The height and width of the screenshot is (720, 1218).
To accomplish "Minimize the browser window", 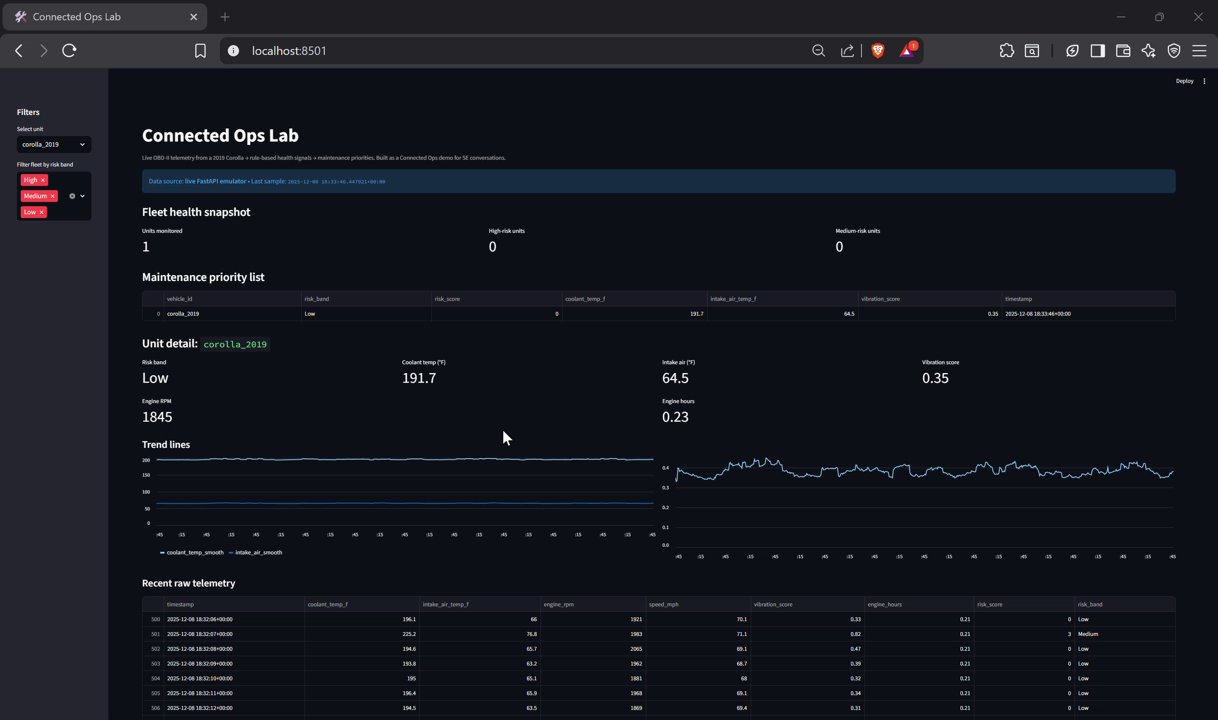I will [1121, 17].
